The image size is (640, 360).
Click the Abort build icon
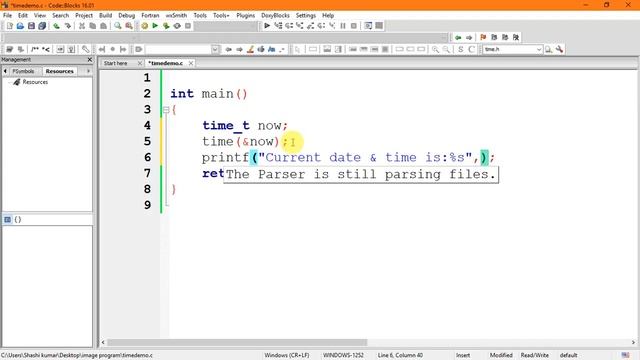[x=188, y=26]
